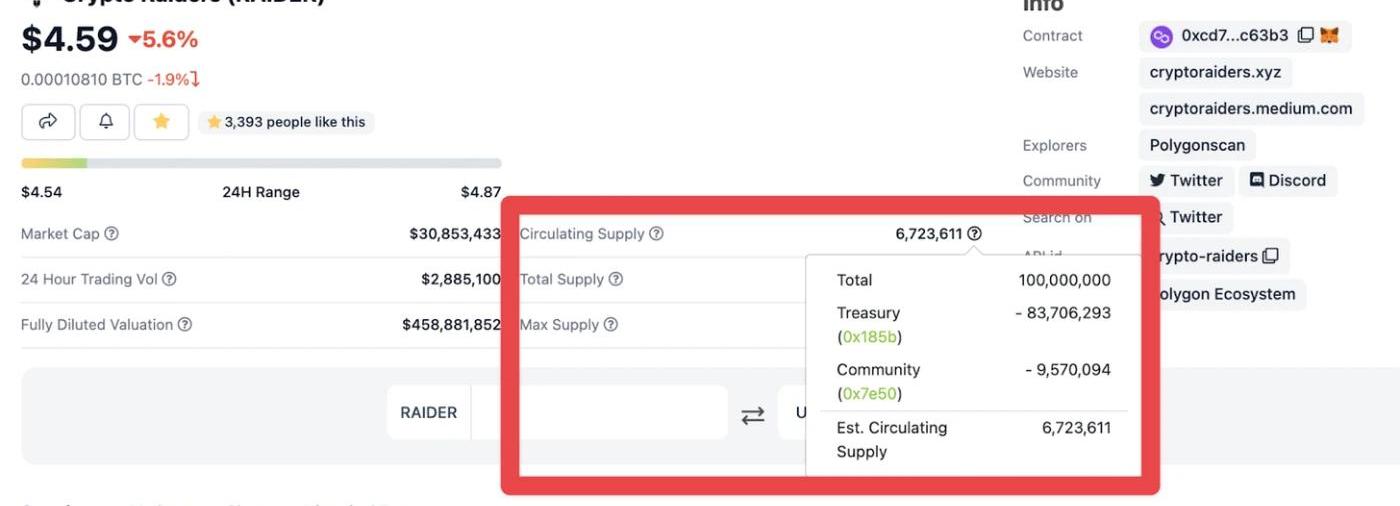1400x506 pixels.
Task: Click Market Cap help question icon
Action: point(112,234)
